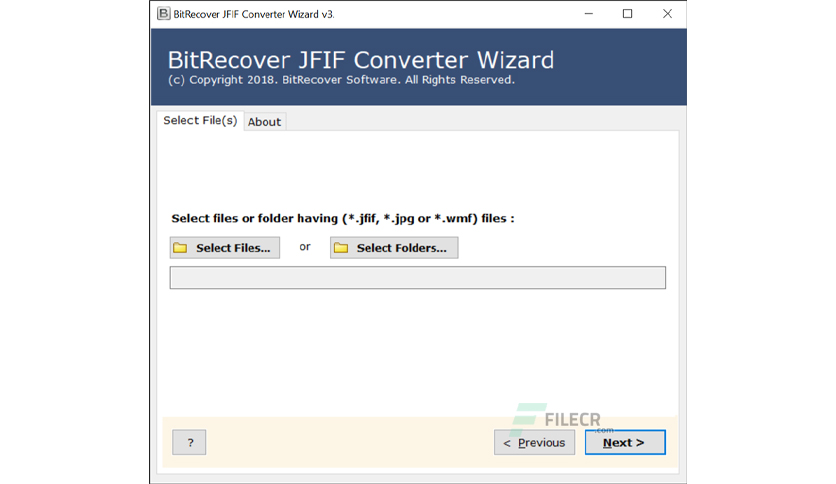
Task: Click the Select Folders... button
Action: coord(394,248)
